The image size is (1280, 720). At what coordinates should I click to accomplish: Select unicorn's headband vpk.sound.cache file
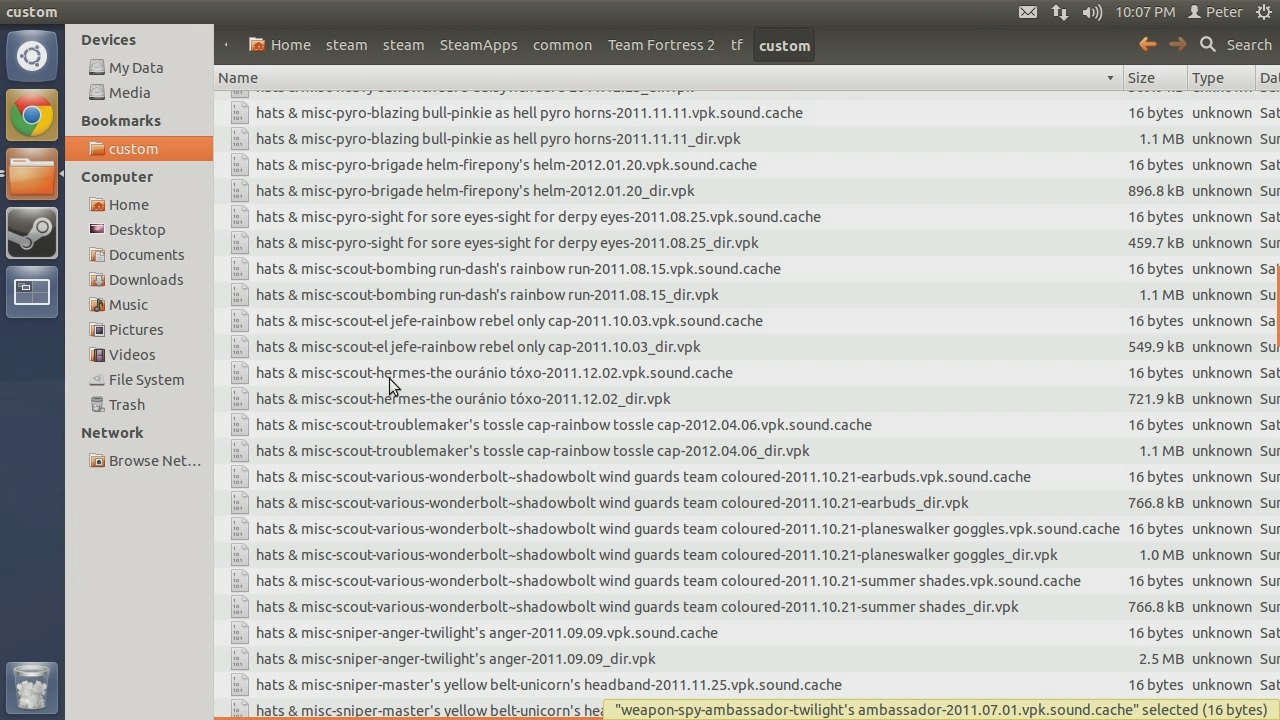click(x=549, y=685)
